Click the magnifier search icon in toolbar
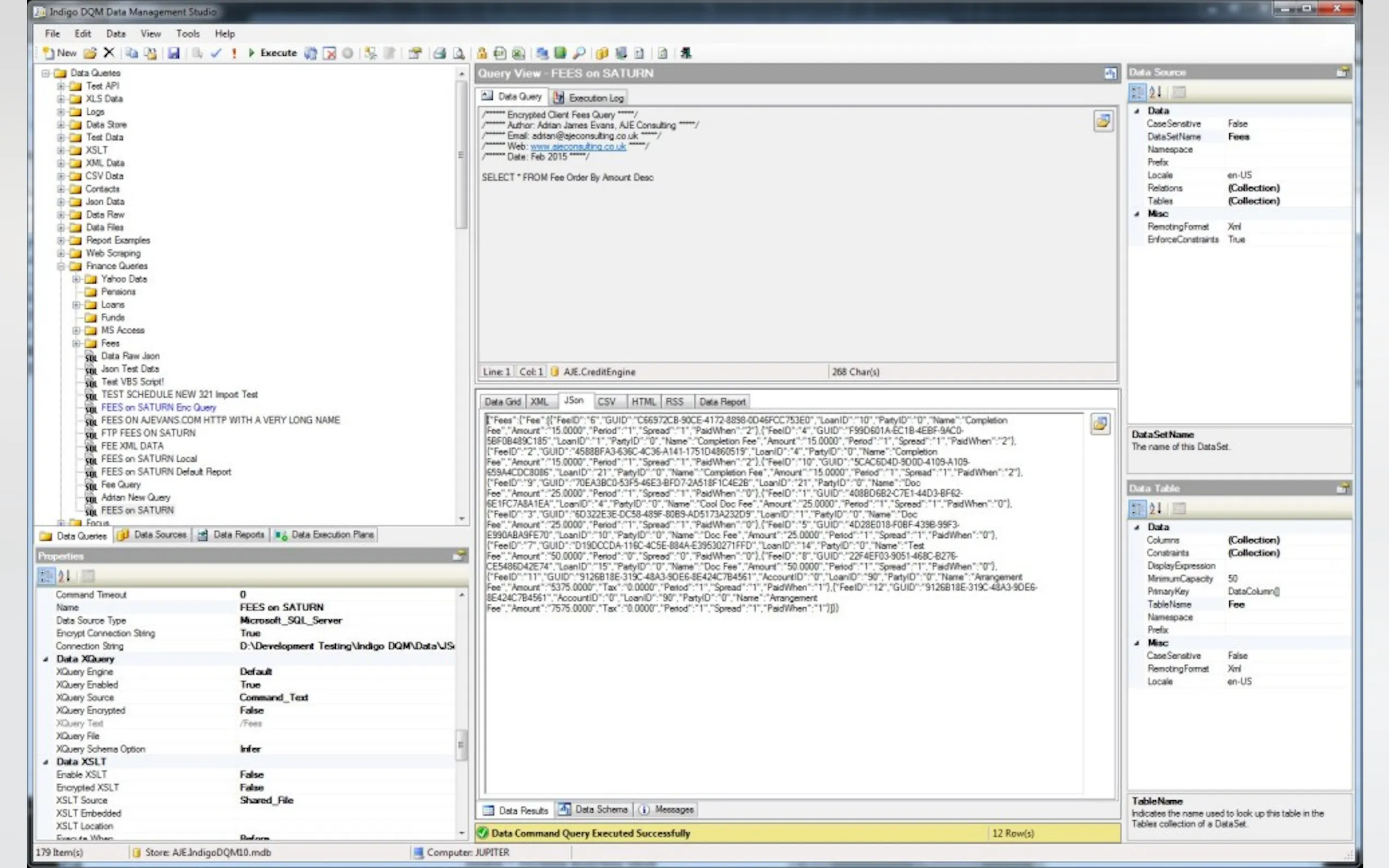 coord(579,54)
